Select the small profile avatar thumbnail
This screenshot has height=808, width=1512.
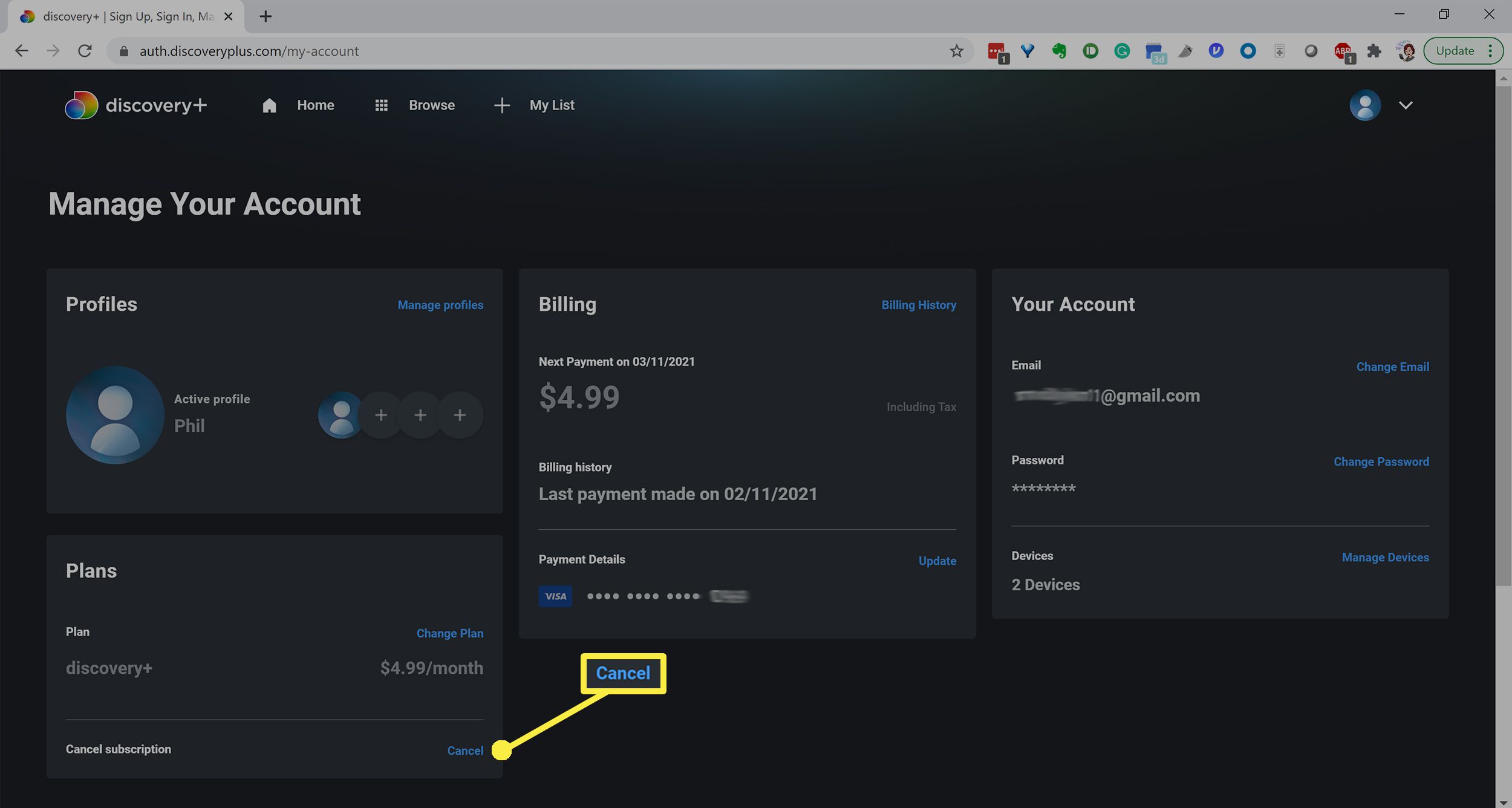coord(341,415)
